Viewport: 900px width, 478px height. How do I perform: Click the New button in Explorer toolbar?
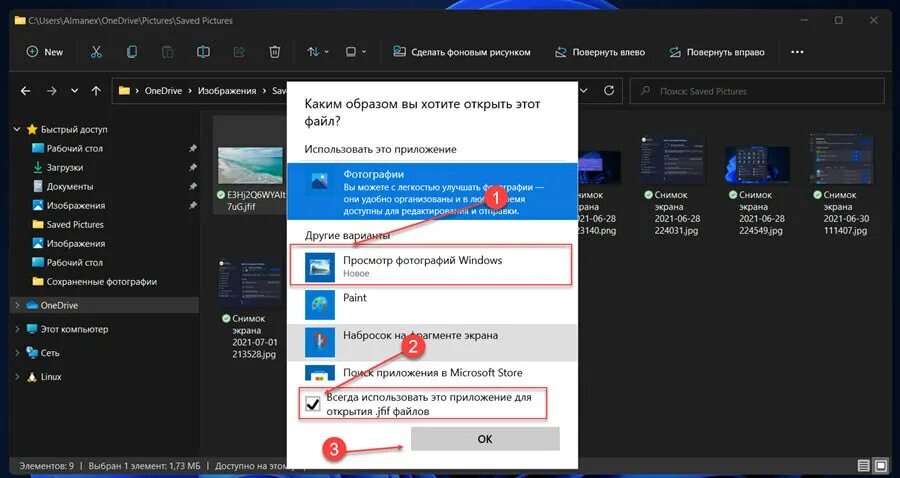pos(45,52)
